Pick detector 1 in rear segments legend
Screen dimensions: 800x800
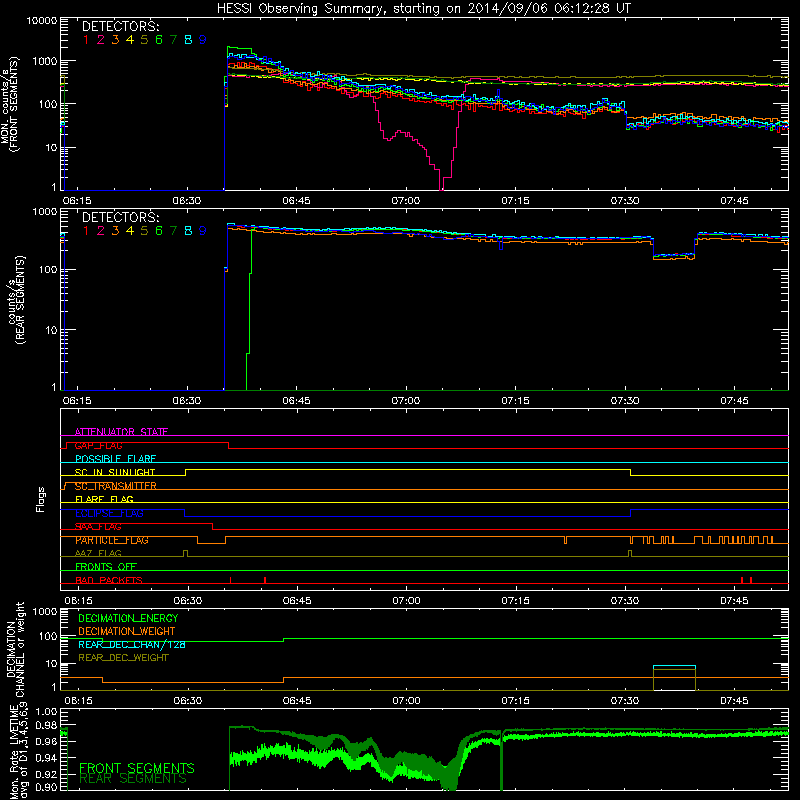point(86,231)
